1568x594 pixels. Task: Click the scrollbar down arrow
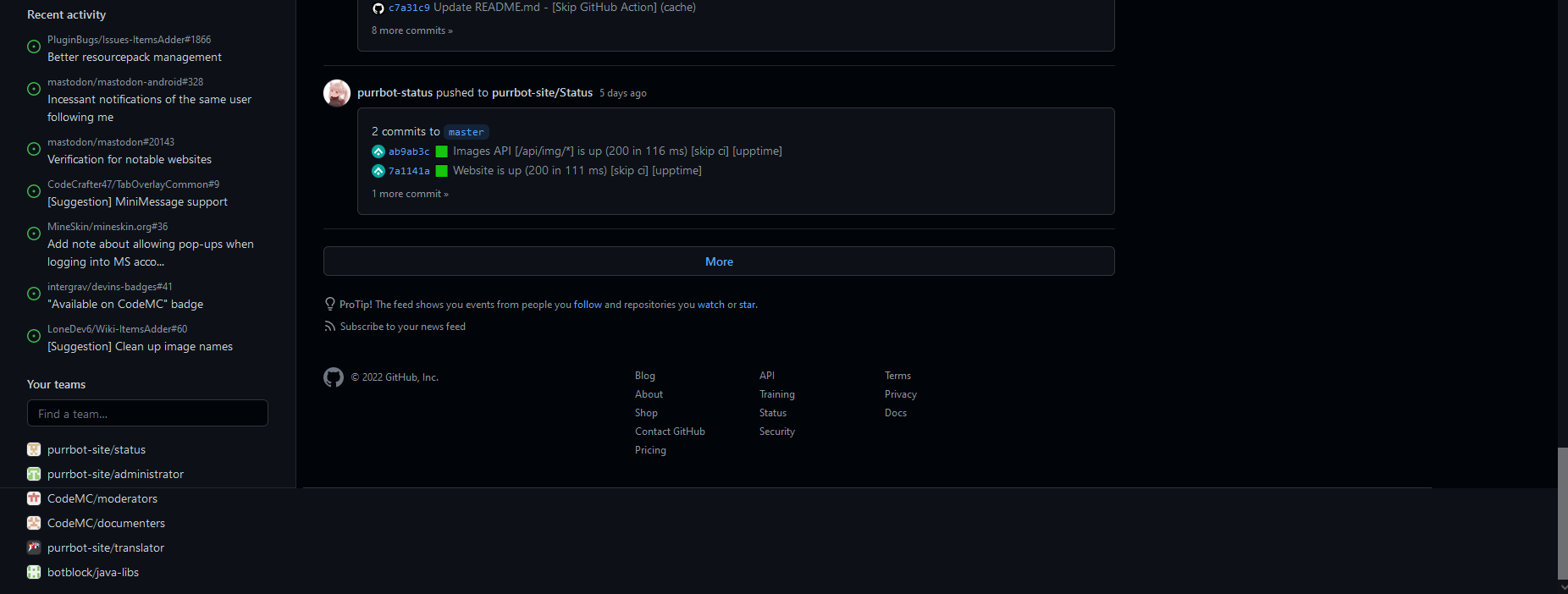tap(1563, 587)
